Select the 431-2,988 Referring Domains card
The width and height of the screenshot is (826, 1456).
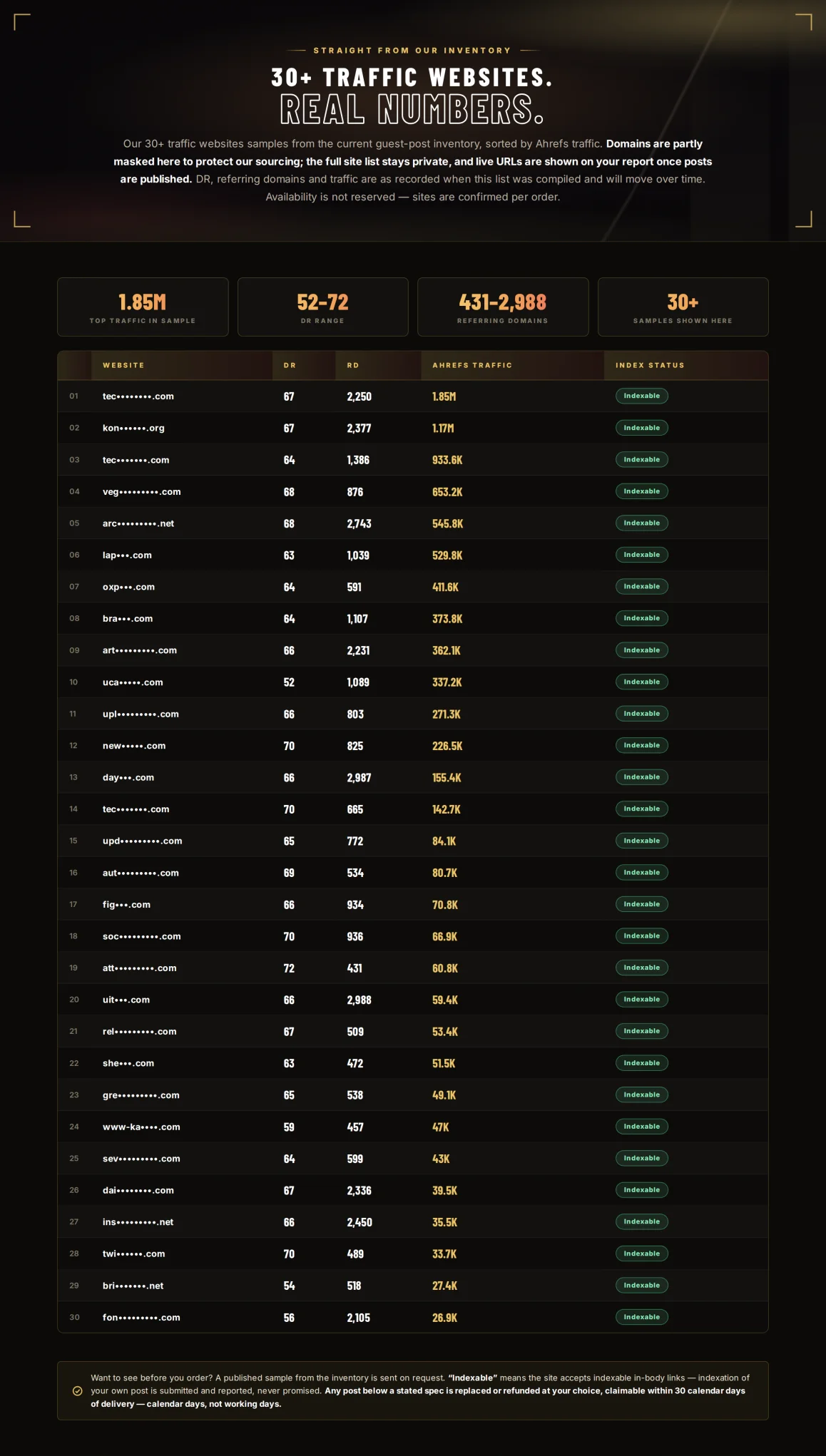coord(503,307)
